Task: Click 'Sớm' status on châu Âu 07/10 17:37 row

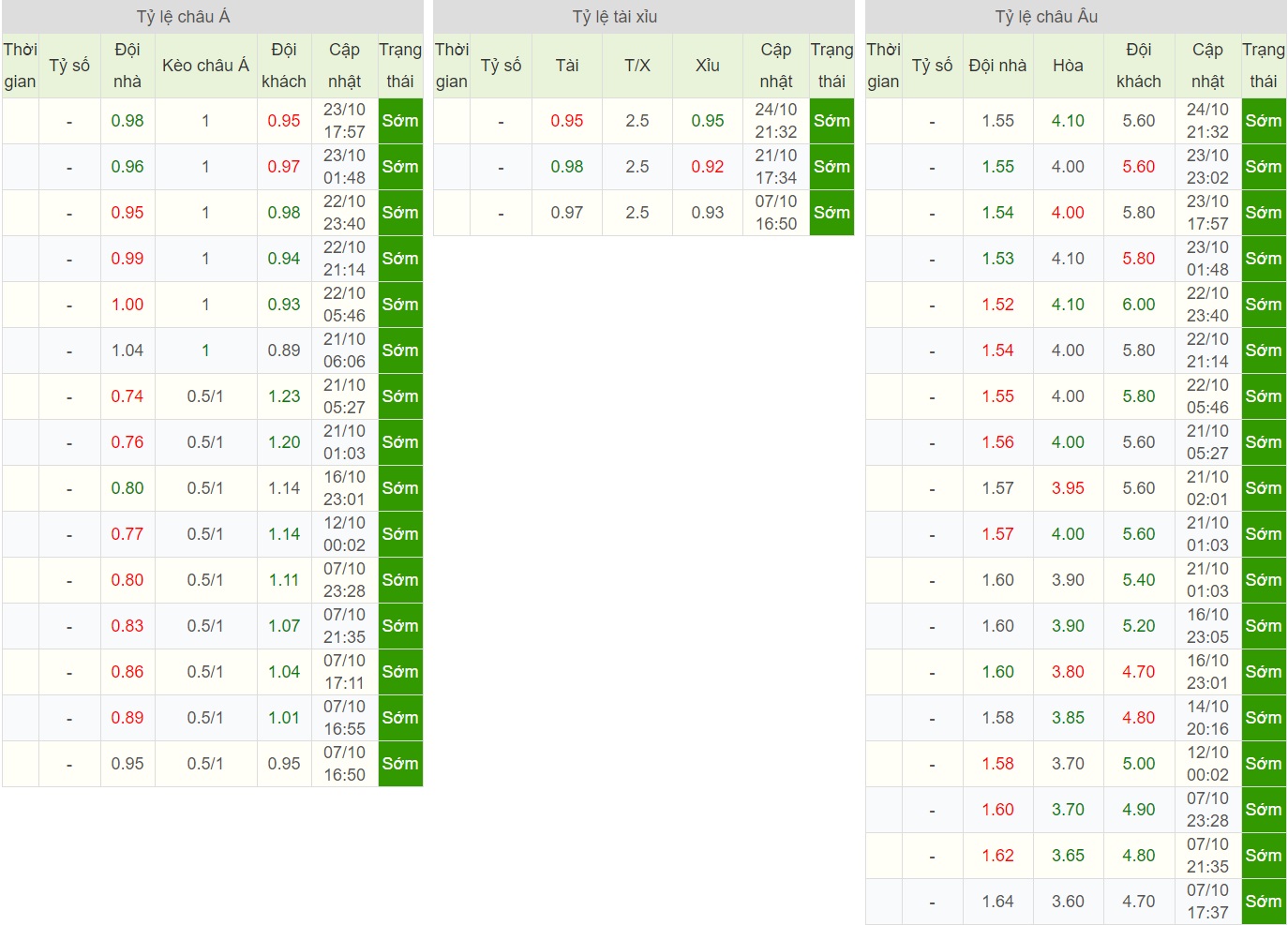Action: pyautogui.click(x=1264, y=902)
